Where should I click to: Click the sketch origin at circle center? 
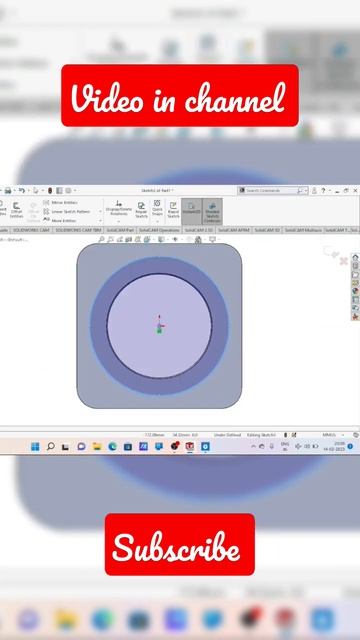pos(160,326)
